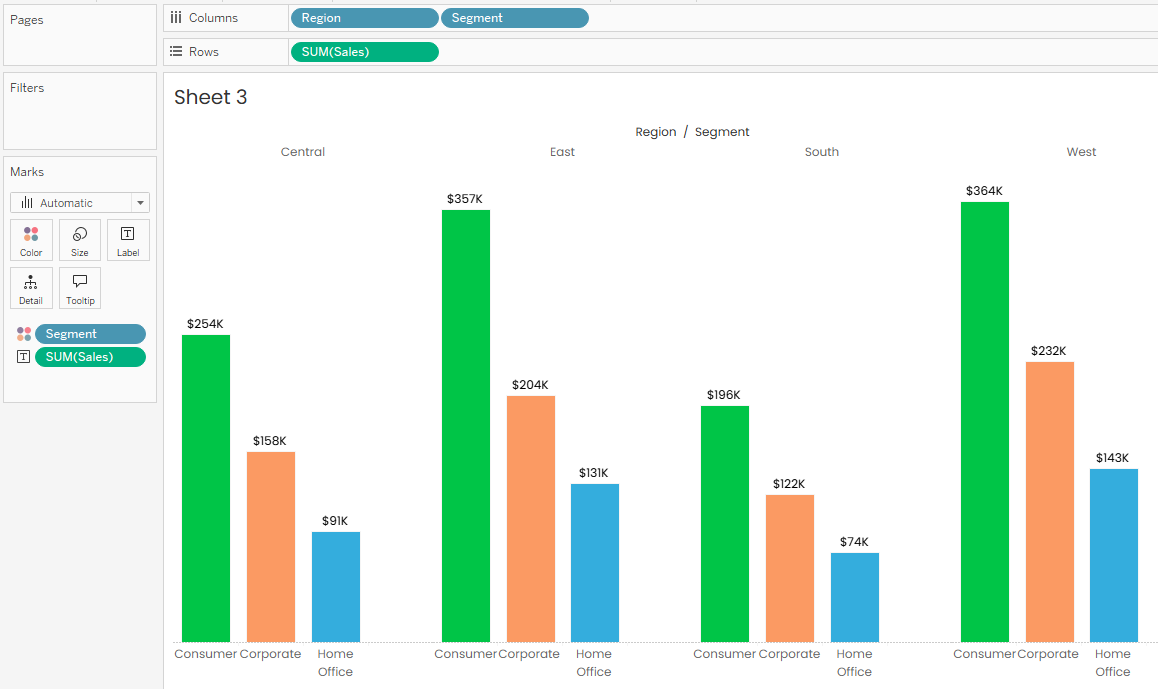Click the blue Home Office bar in South
1158x689 pixels.
[854, 597]
